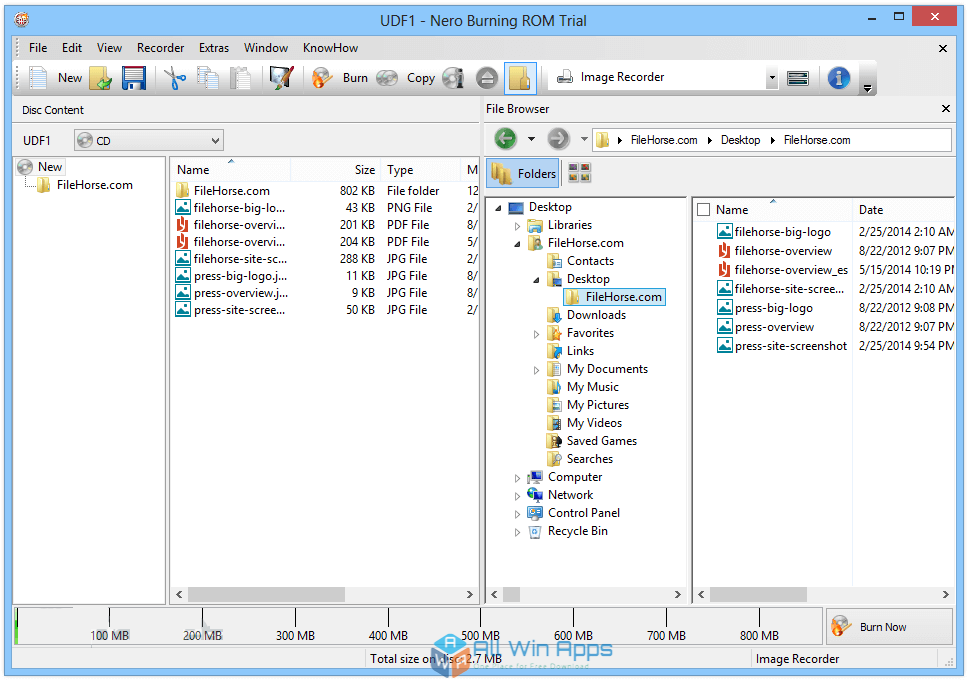Open the Image Recorder dropdown
Image resolution: width=968 pixels, height=681 pixels.
[x=772, y=78]
